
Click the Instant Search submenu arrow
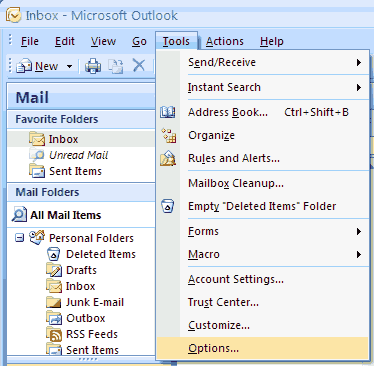point(359,87)
